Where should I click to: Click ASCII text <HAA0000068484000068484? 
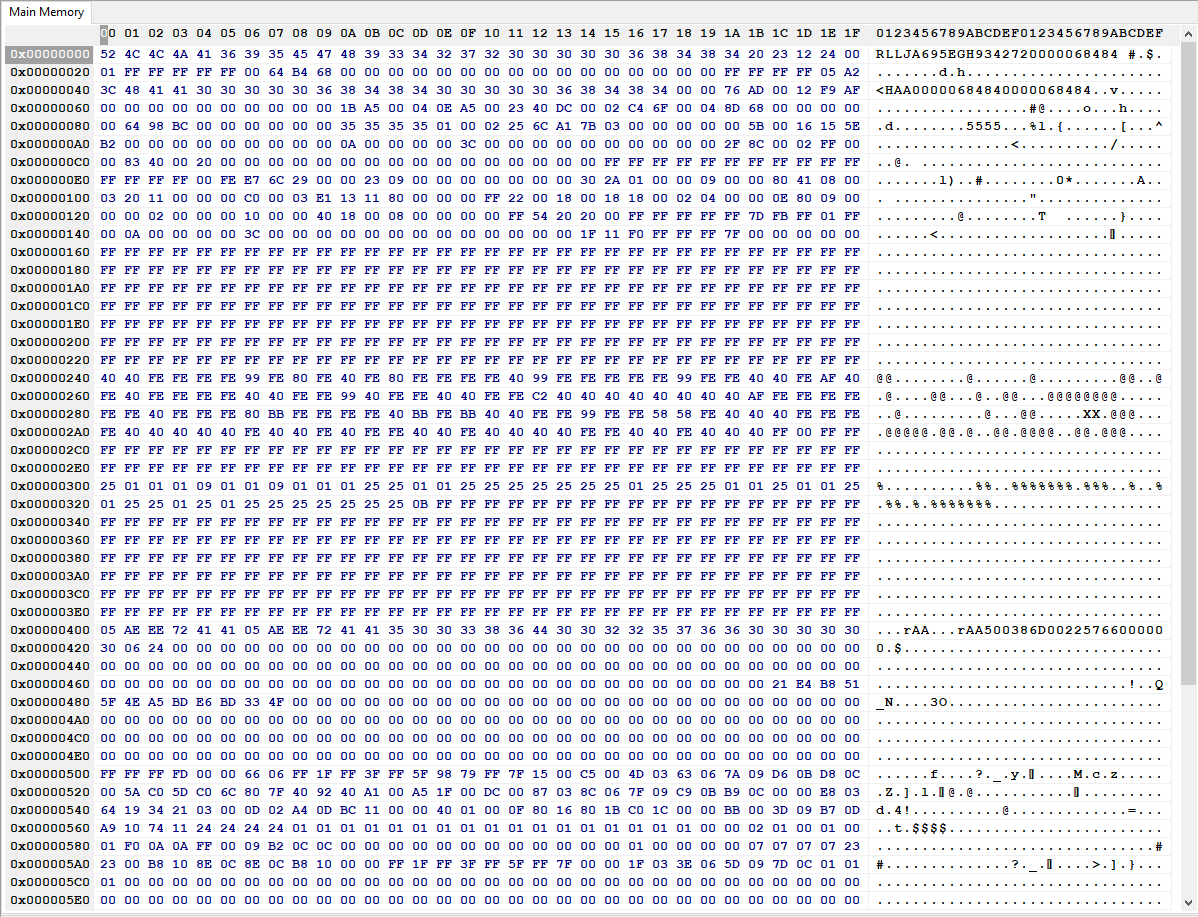point(984,90)
